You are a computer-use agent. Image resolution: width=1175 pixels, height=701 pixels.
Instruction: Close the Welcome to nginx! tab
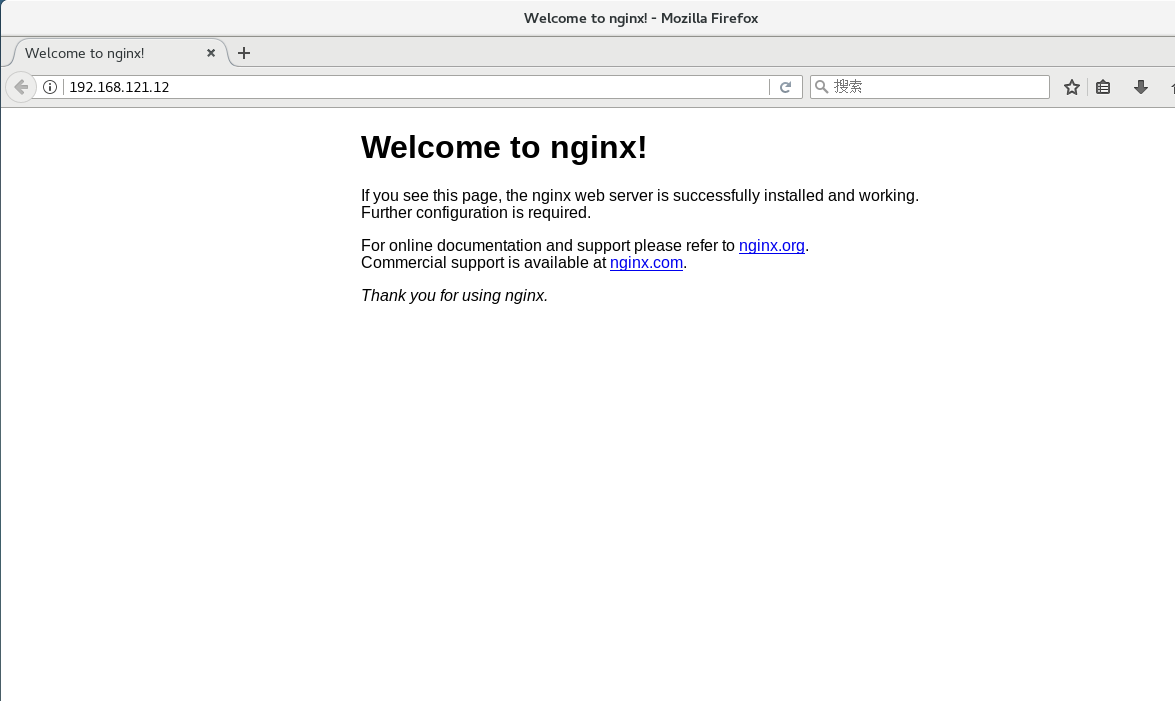tap(211, 53)
